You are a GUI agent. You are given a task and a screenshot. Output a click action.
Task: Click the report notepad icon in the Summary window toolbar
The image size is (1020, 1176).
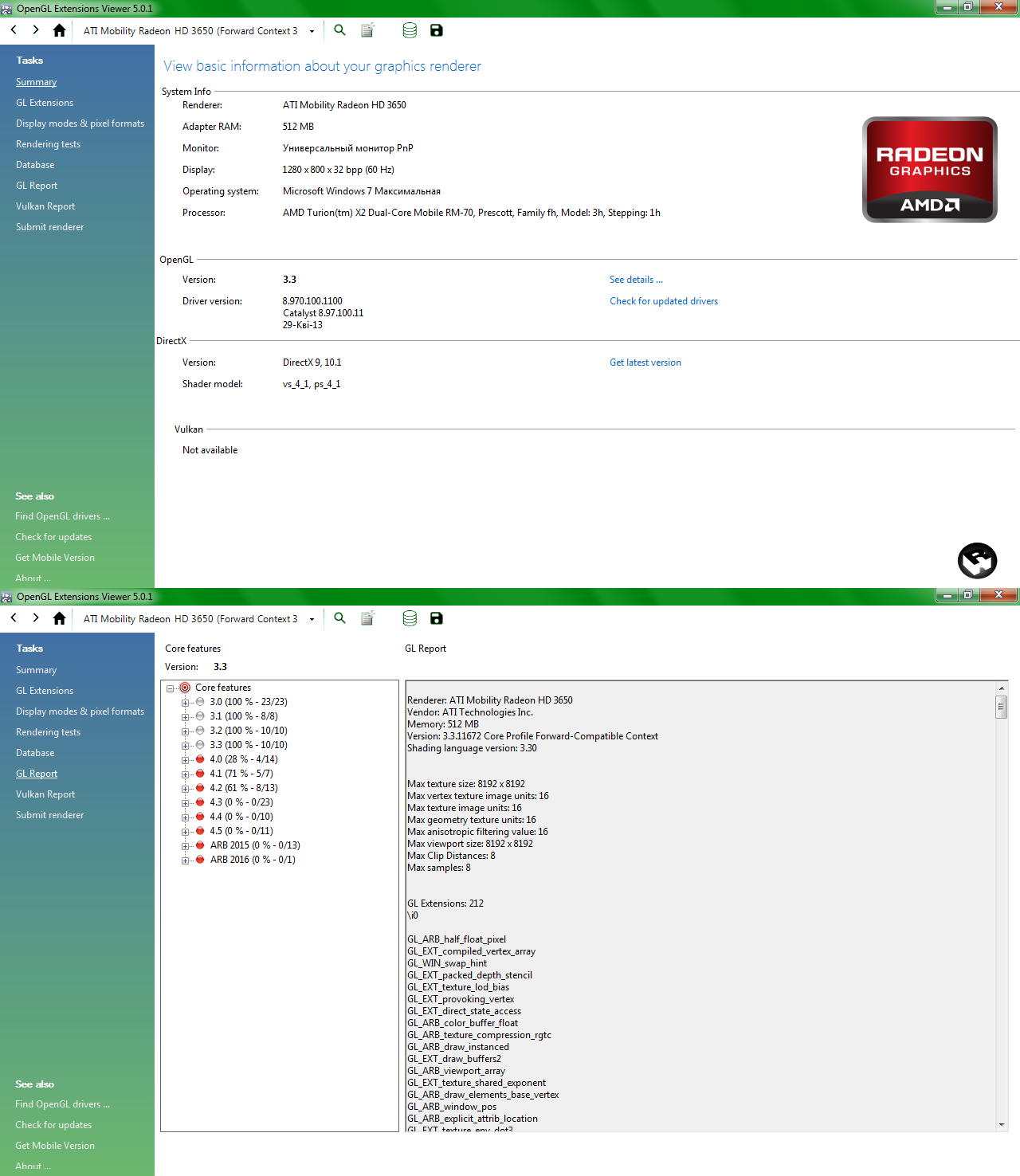367,30
